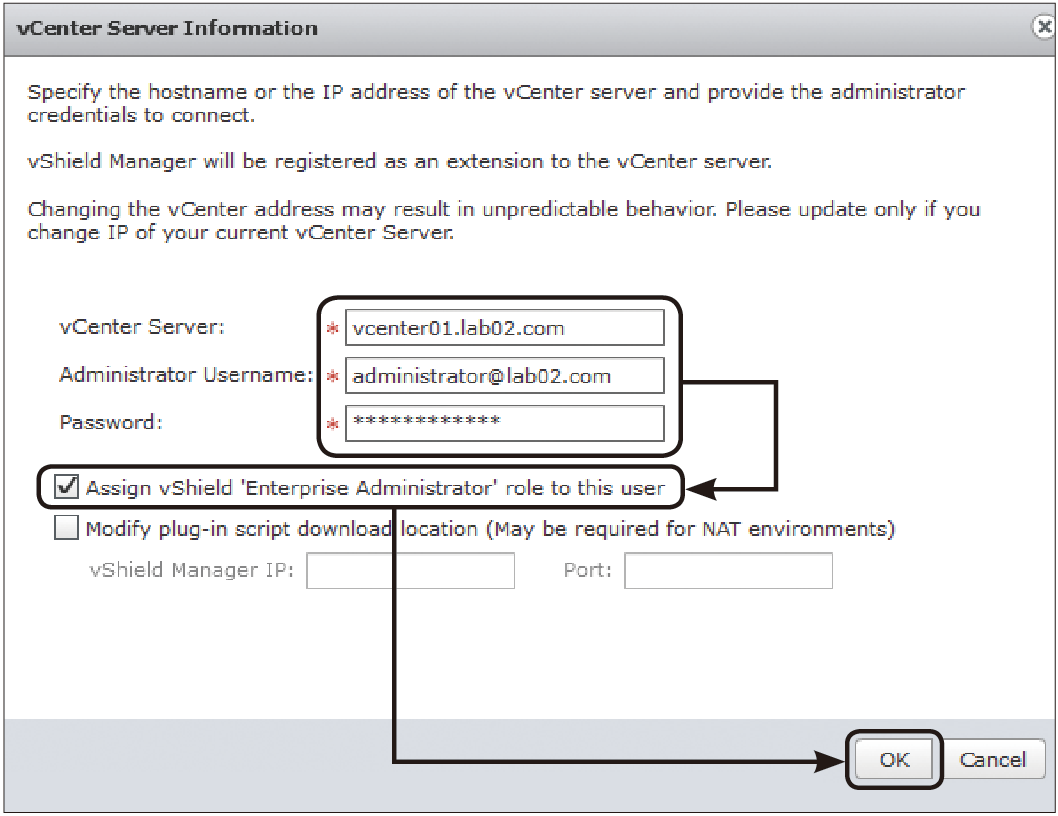
Task: Enable Modify plug-in script download location
Action: click(x=66, y=528)
